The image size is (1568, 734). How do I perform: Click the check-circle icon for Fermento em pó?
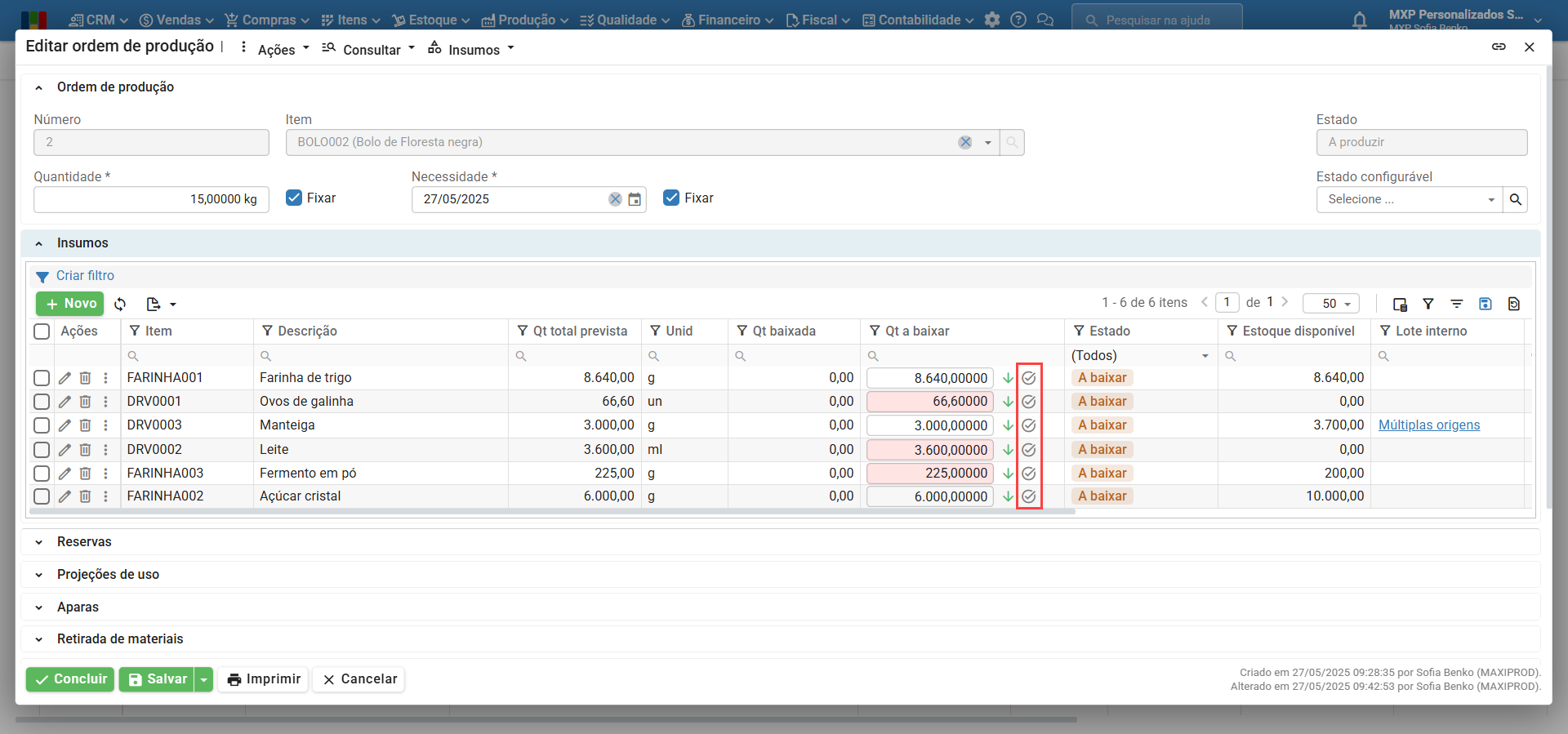point(1029,474)
